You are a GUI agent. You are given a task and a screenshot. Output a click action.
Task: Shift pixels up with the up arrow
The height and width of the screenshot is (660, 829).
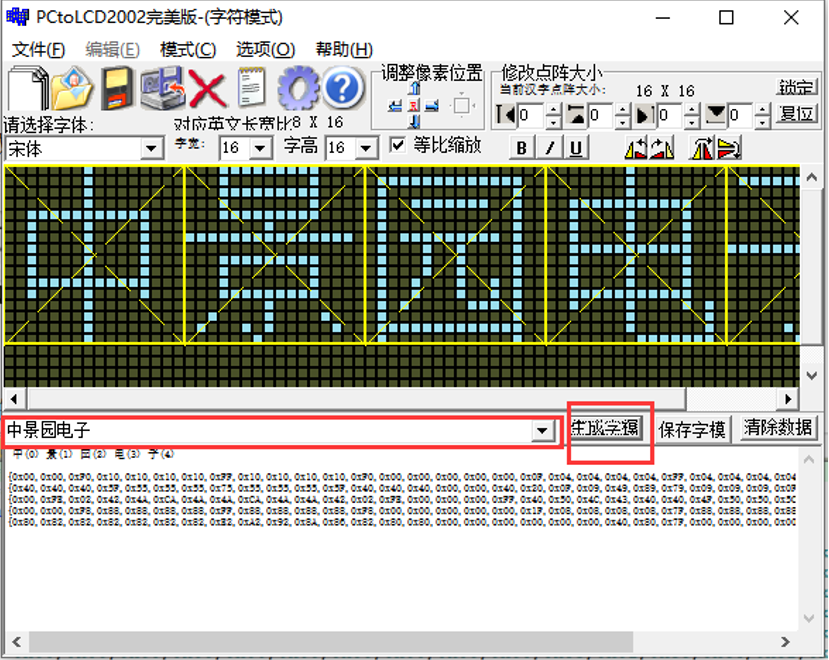(414, 89)
